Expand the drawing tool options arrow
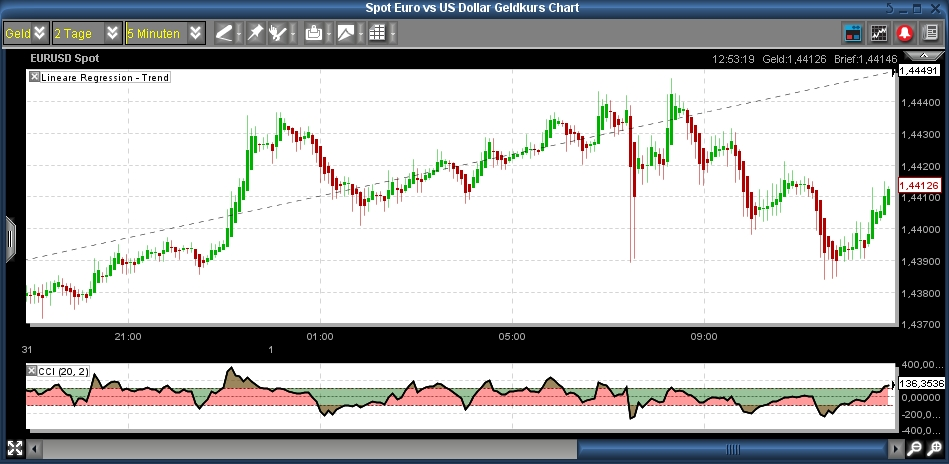Viewport: 949px width, 464px height. [x=238, y=33]
